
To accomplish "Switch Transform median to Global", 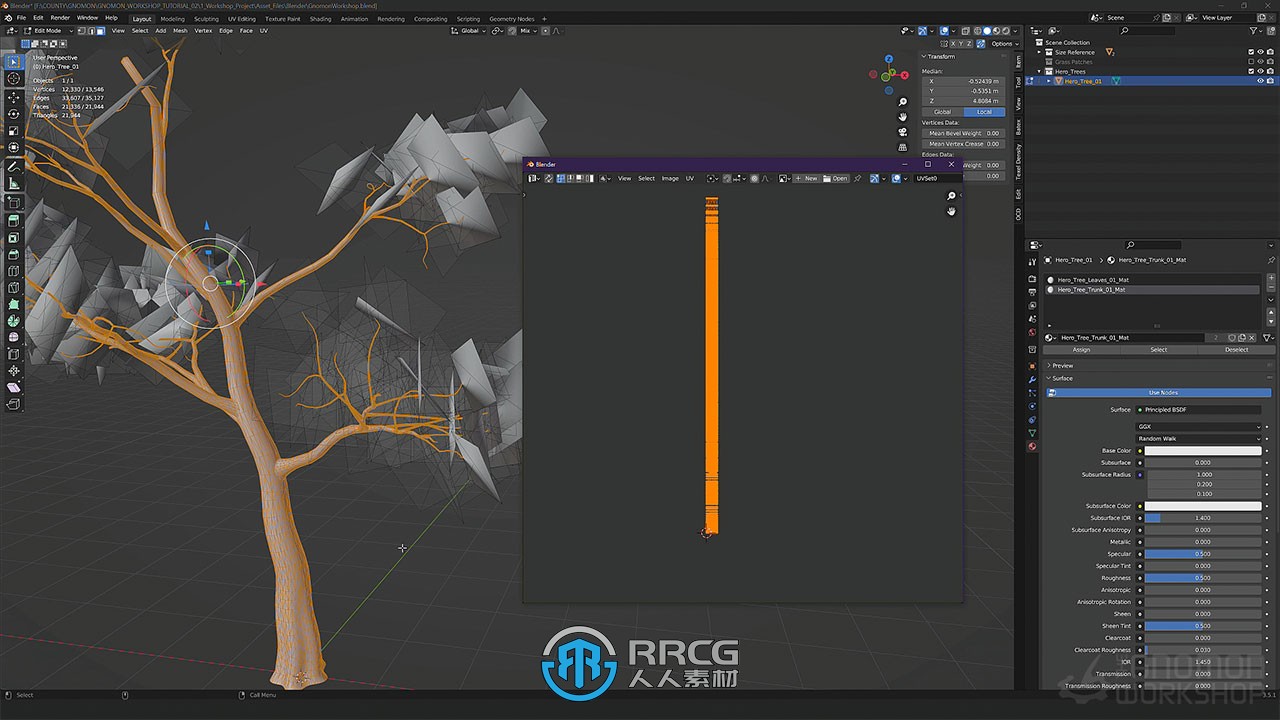I will pyautogui.click(x=943, y=112).
